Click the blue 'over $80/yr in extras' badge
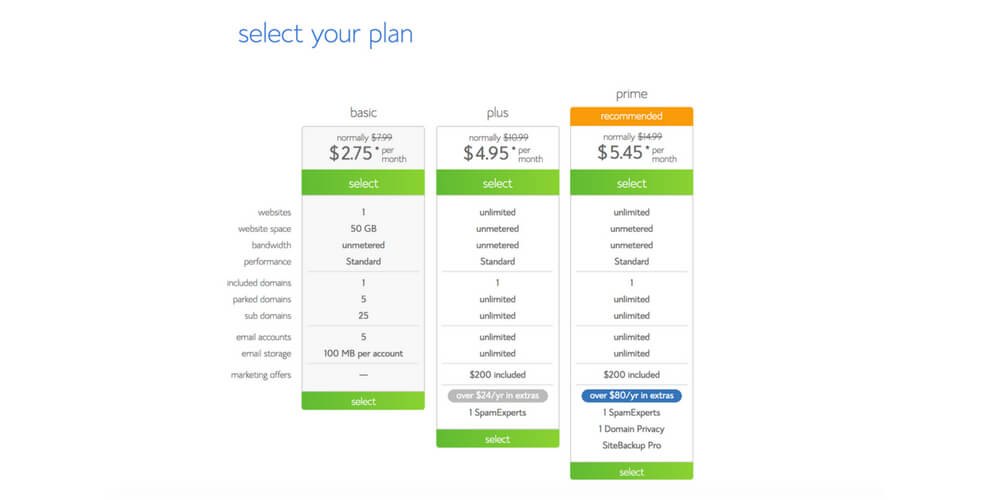 631,396
